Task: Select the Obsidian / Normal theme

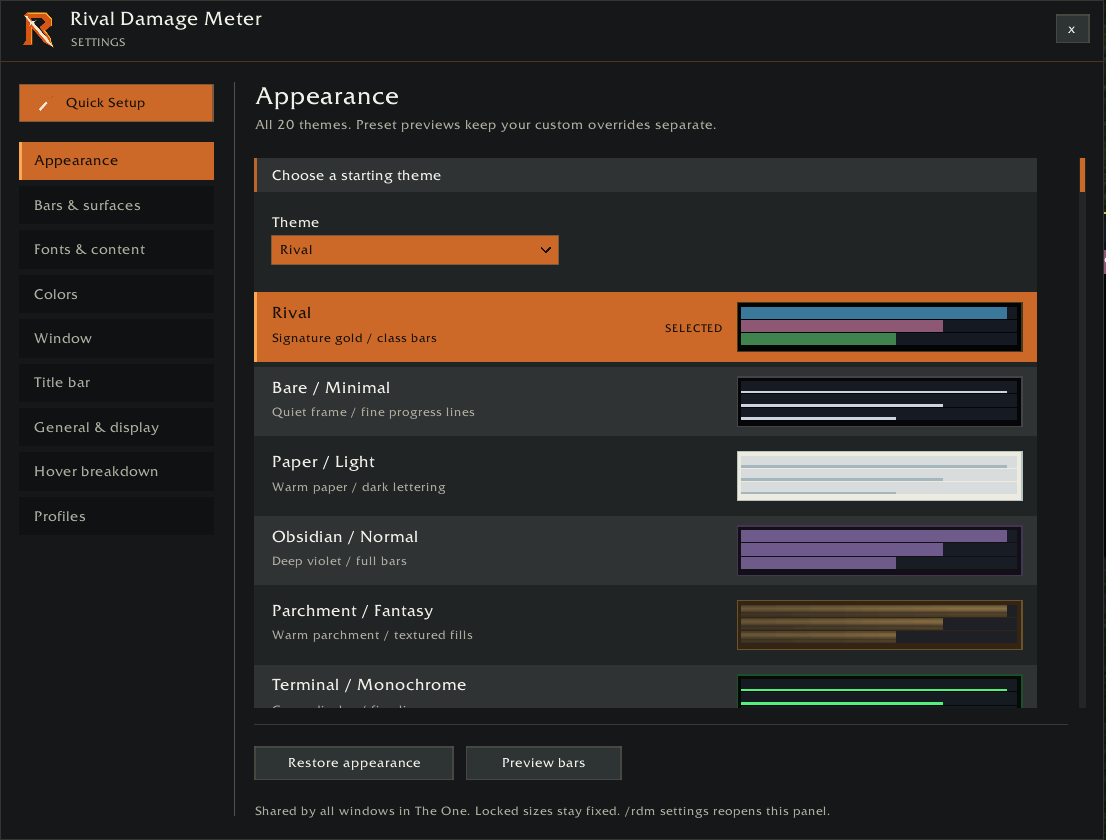Action: (x=645, y=550)
